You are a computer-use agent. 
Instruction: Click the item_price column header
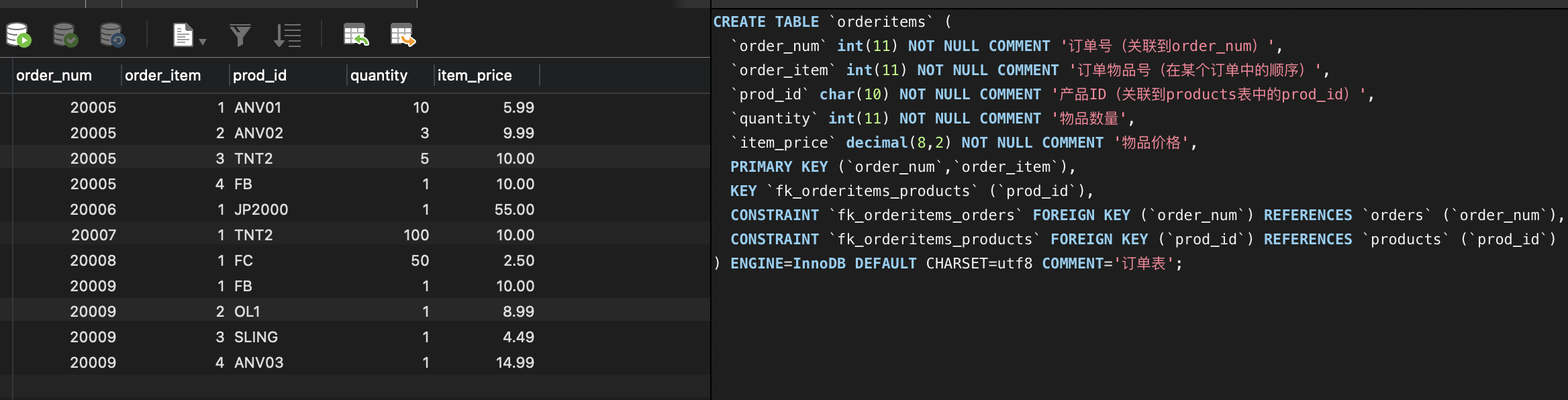click(475, 75)
